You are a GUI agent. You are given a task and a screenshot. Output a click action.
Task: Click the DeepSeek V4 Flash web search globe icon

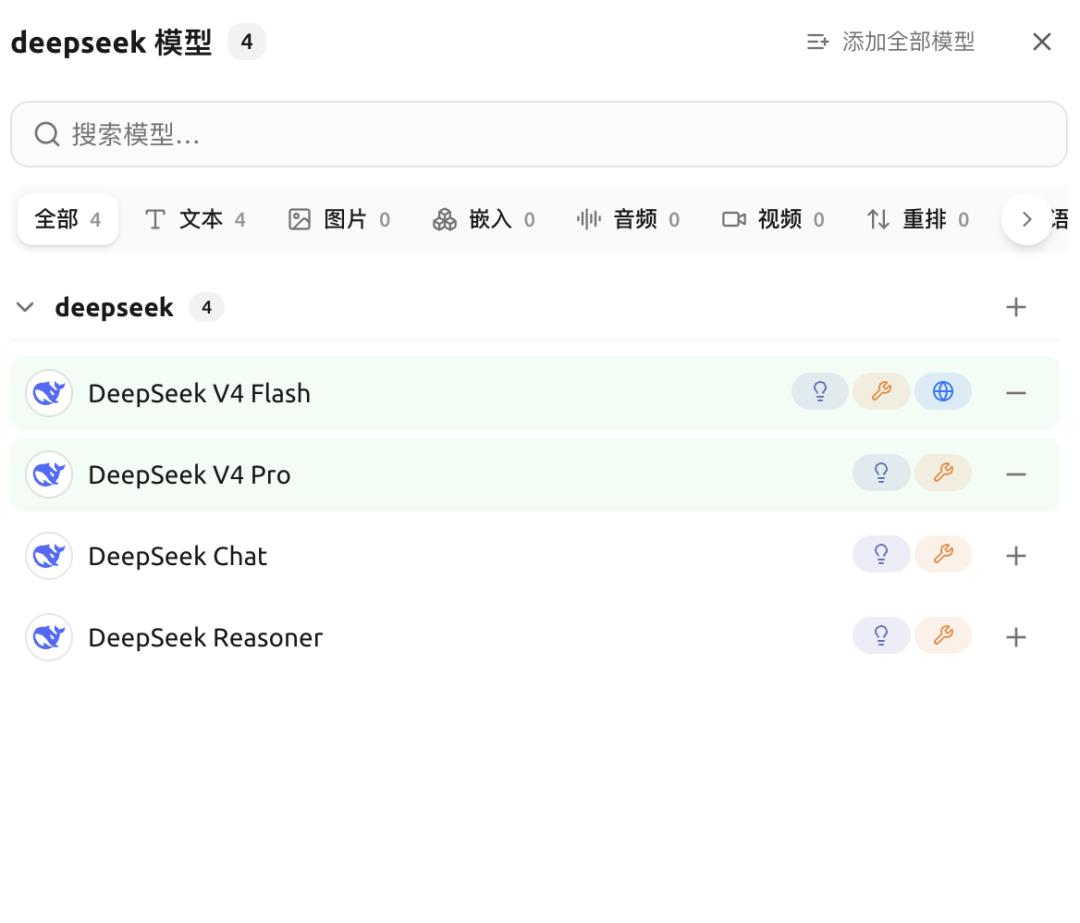[x=943, y=392]
